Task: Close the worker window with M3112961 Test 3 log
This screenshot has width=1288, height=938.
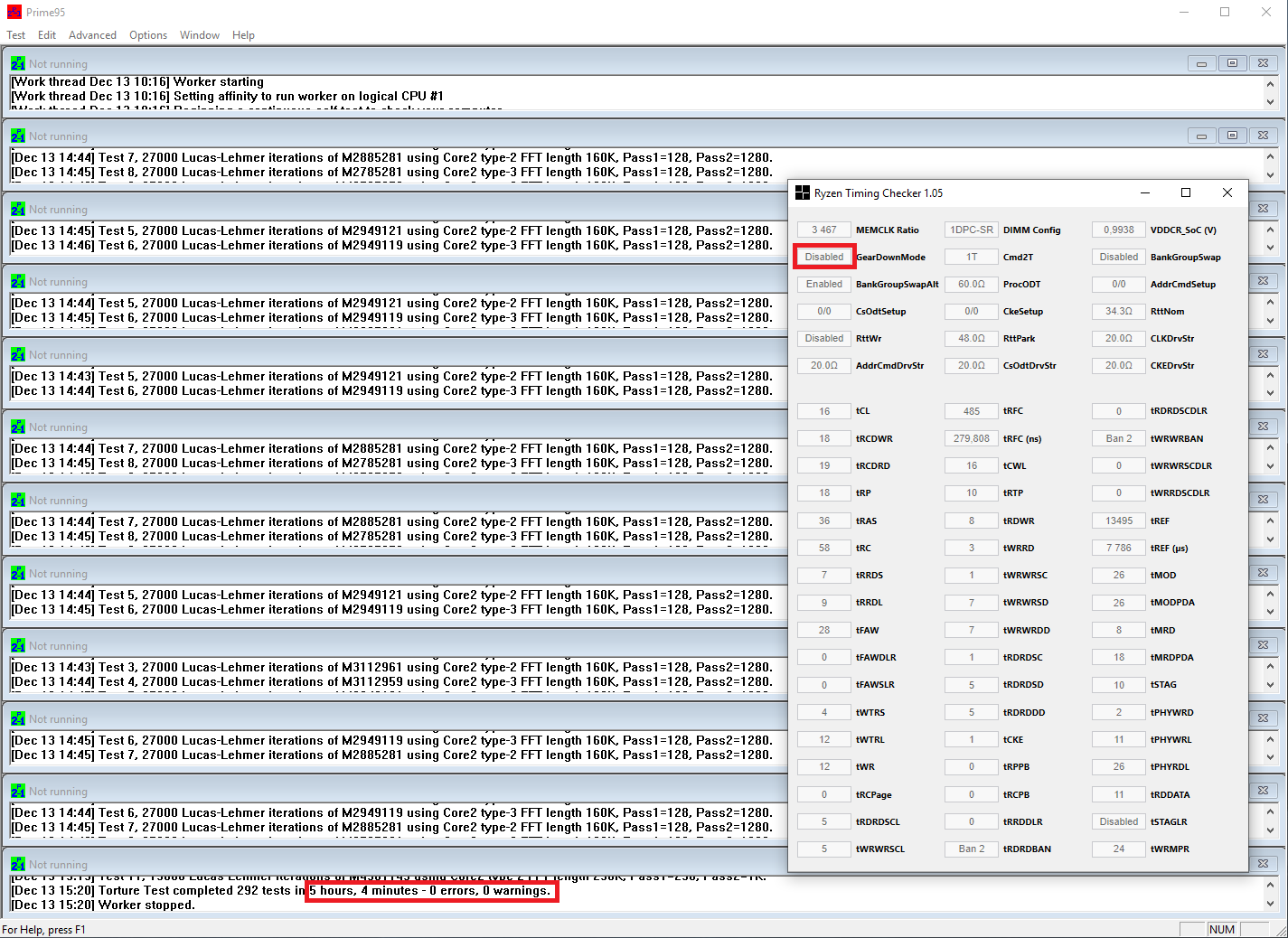Action: tap(1263, 645)
